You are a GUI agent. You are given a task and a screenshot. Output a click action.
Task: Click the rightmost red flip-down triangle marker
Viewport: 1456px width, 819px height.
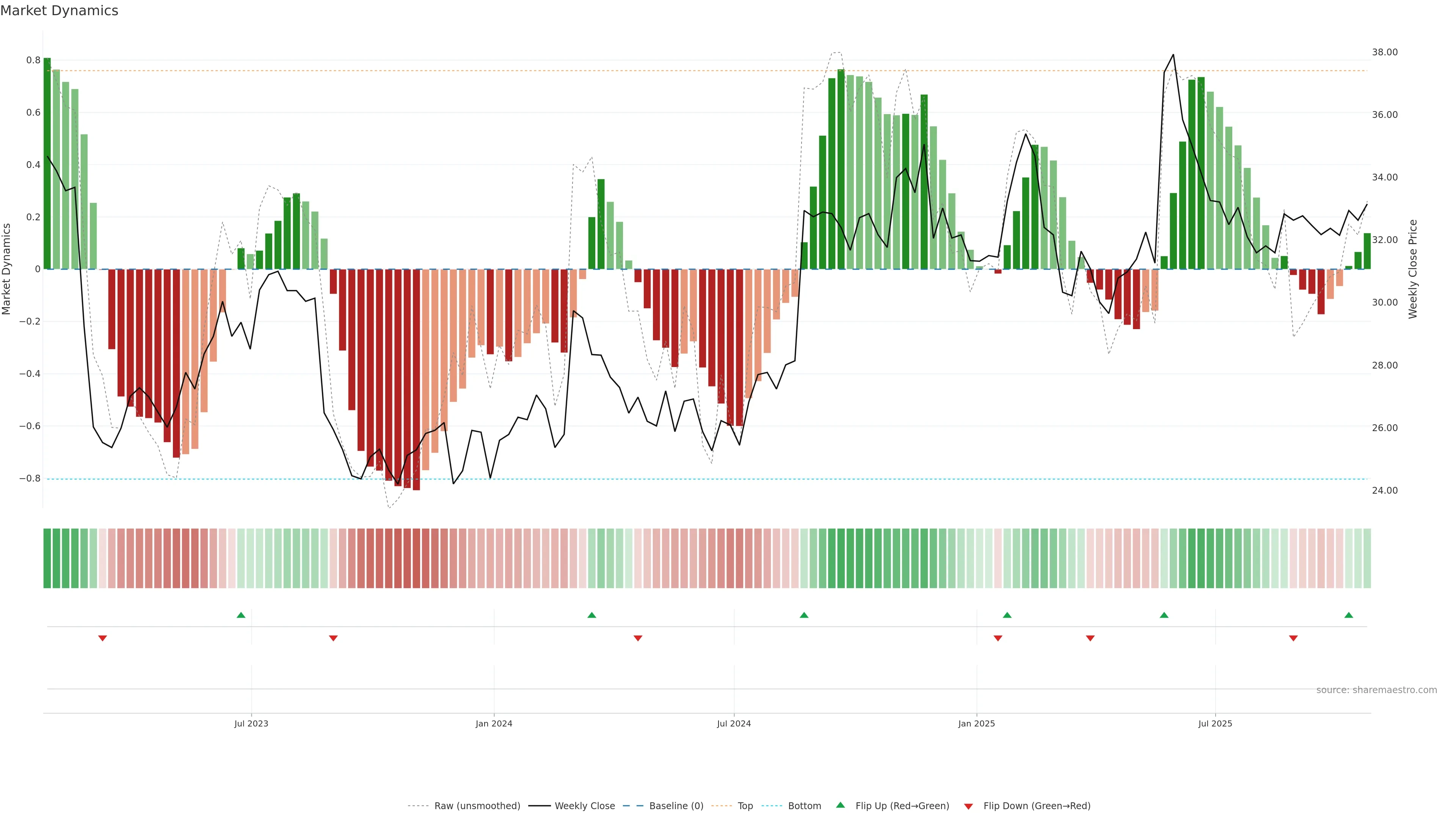pyautogui.click(x=1293, y=638)
